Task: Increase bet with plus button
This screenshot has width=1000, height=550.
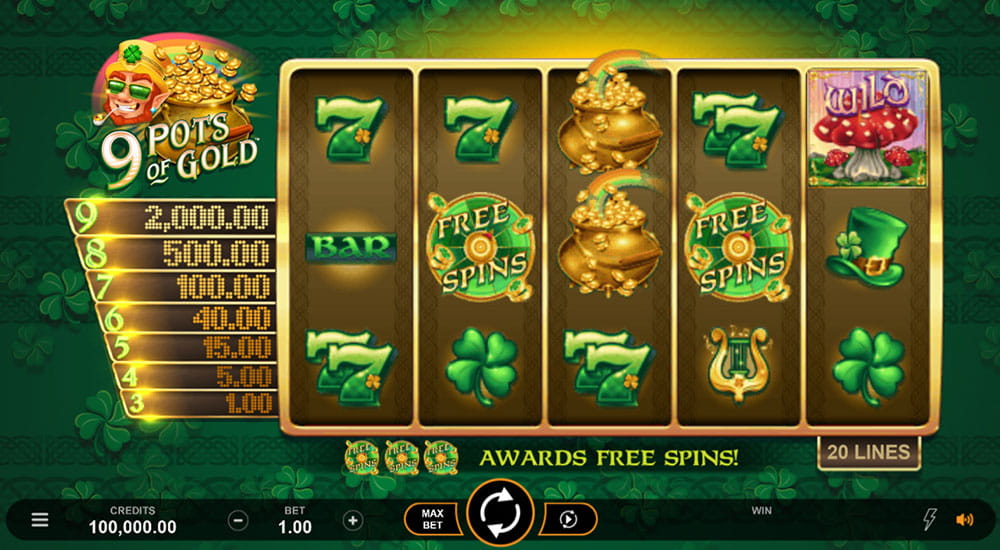Action: click(x=353, y=521)
